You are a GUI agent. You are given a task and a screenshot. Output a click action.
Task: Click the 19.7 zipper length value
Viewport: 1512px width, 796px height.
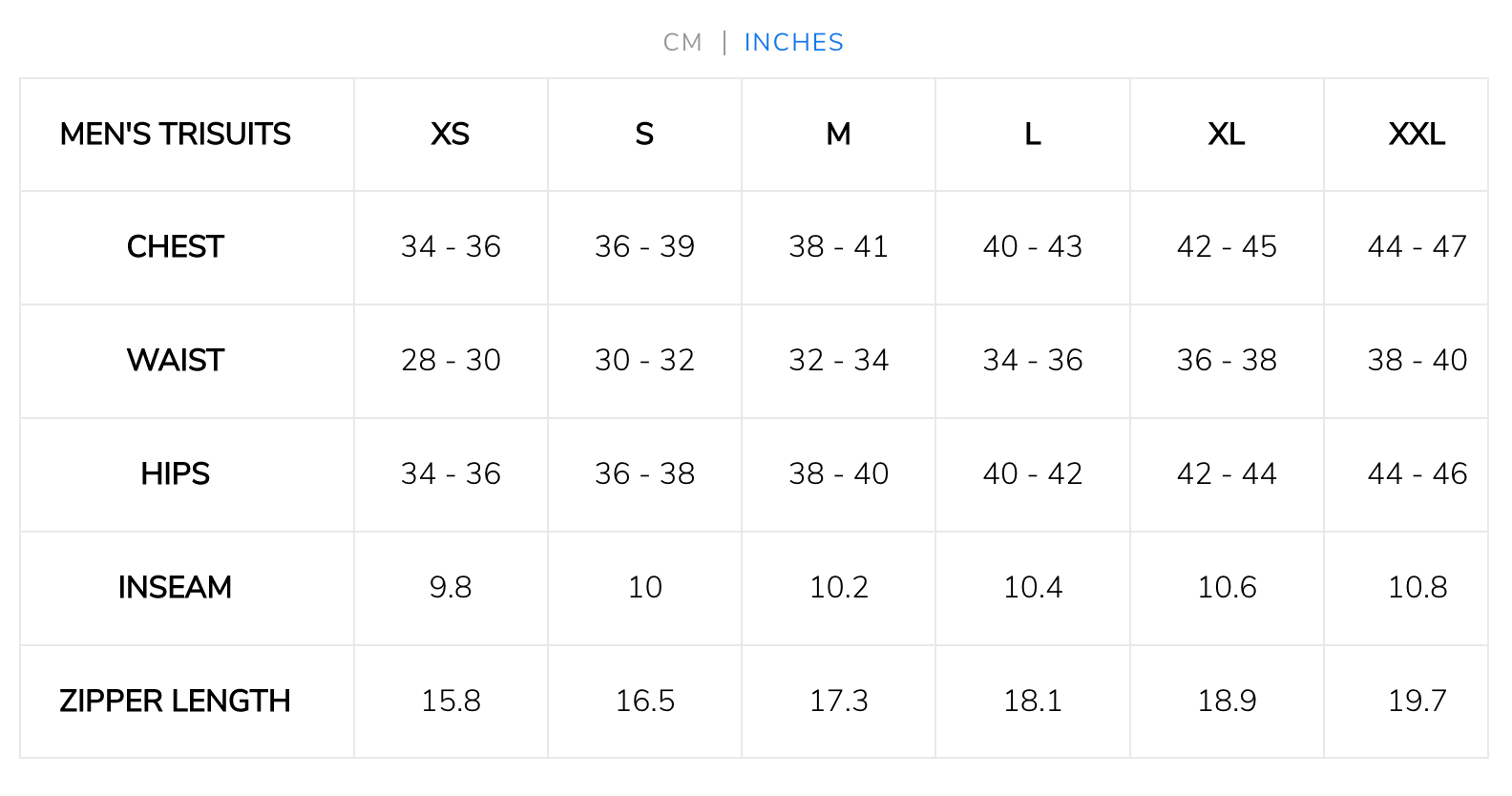pyautogui.click(x=1417, y=702)
